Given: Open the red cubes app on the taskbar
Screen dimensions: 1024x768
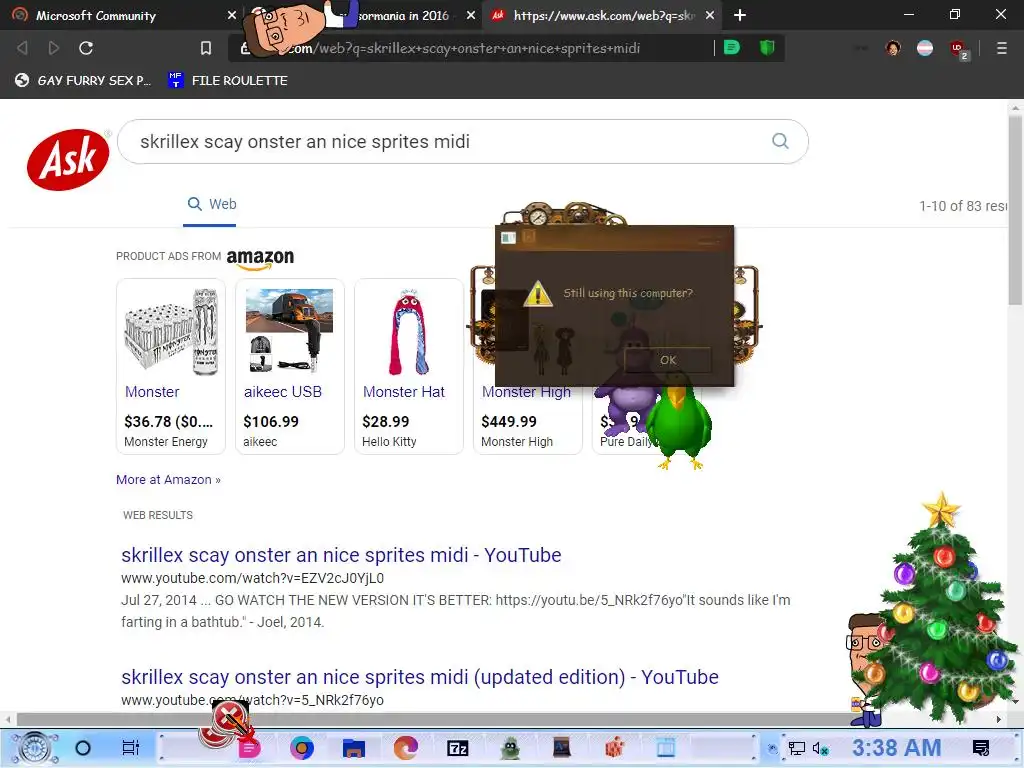Looking at the screenshot, I should pos(614,748).
